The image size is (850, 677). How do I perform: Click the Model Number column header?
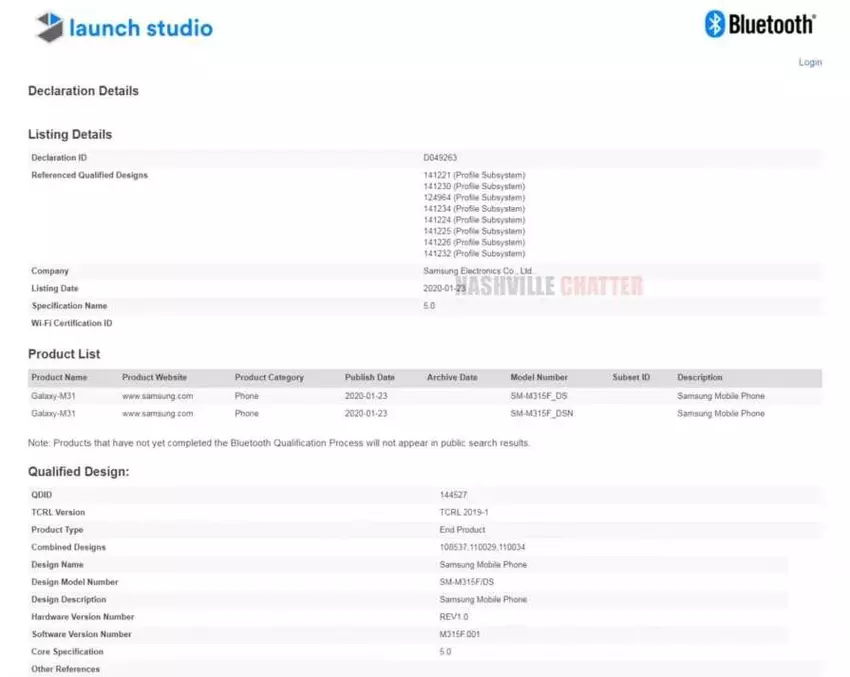538,378
